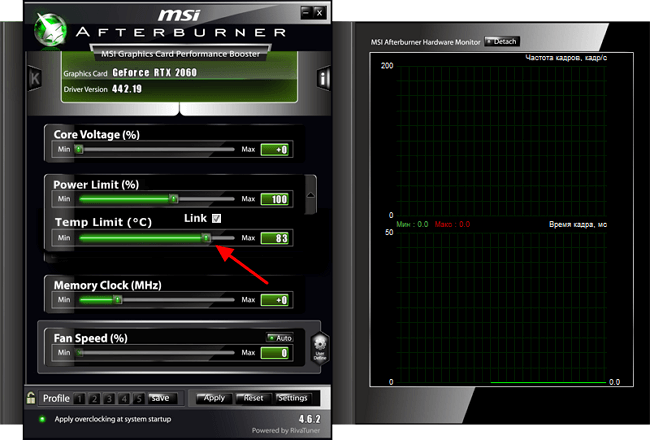Open the Kombustor K side button
650x440 pixels.
click(x=35, y=78)
